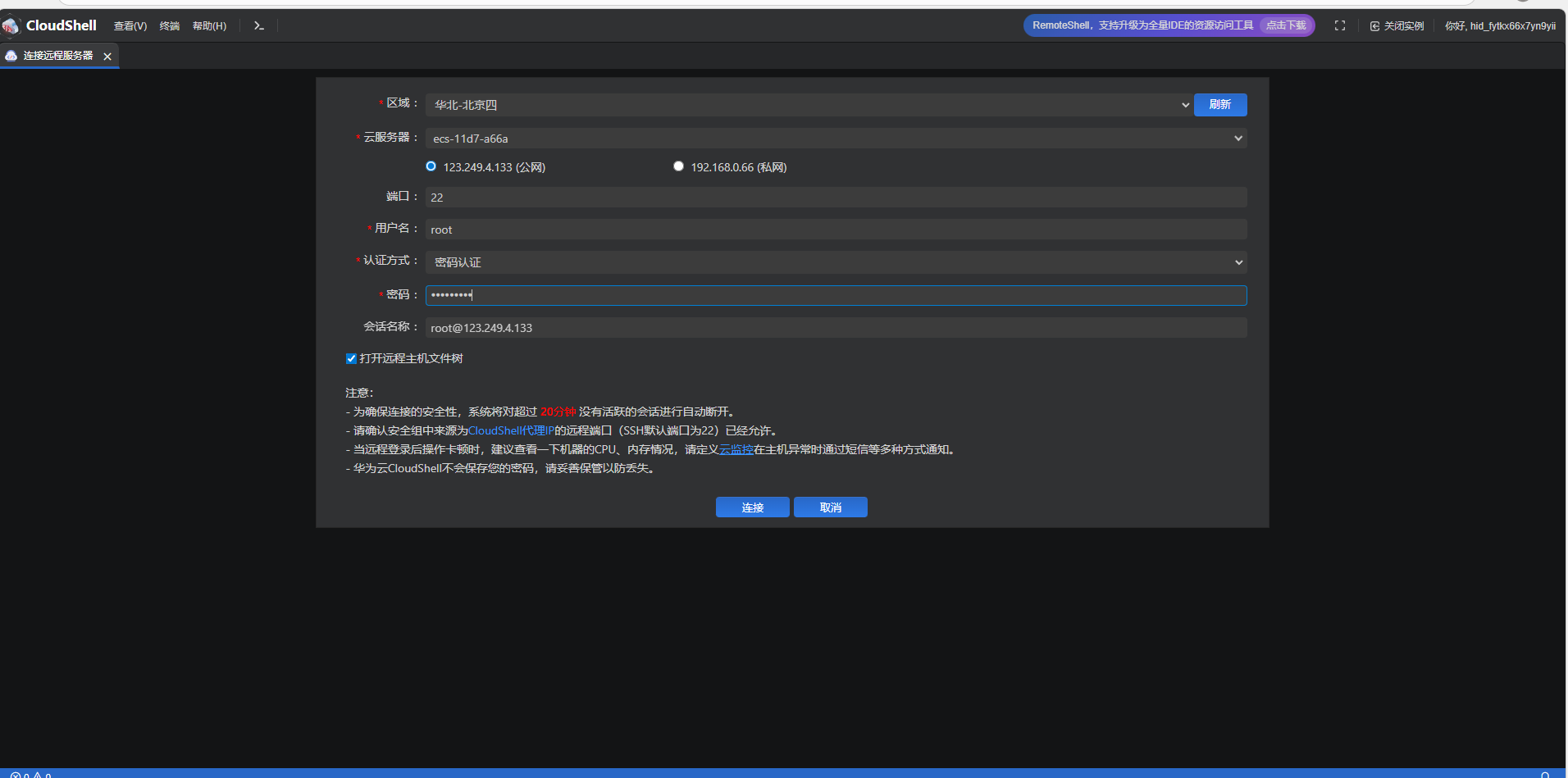Click the CloudShell logo icon
Screen dimensions: 1568x778
pos(11,26)
